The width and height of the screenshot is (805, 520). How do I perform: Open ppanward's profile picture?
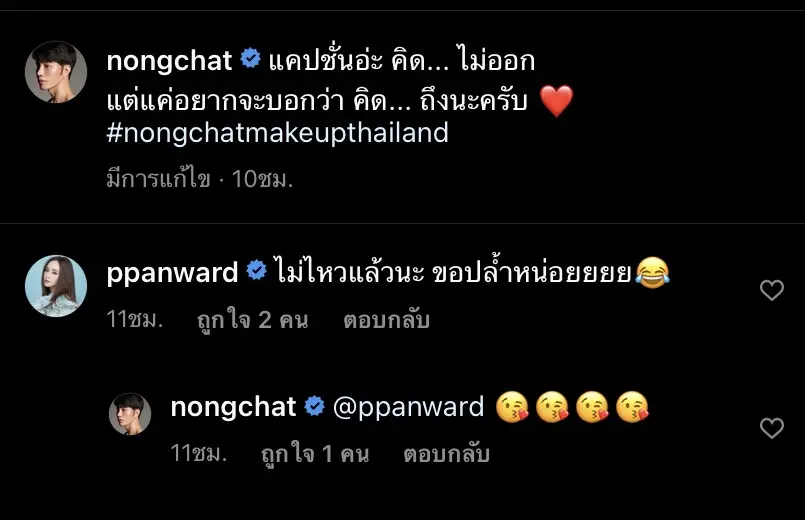point(56,285)
